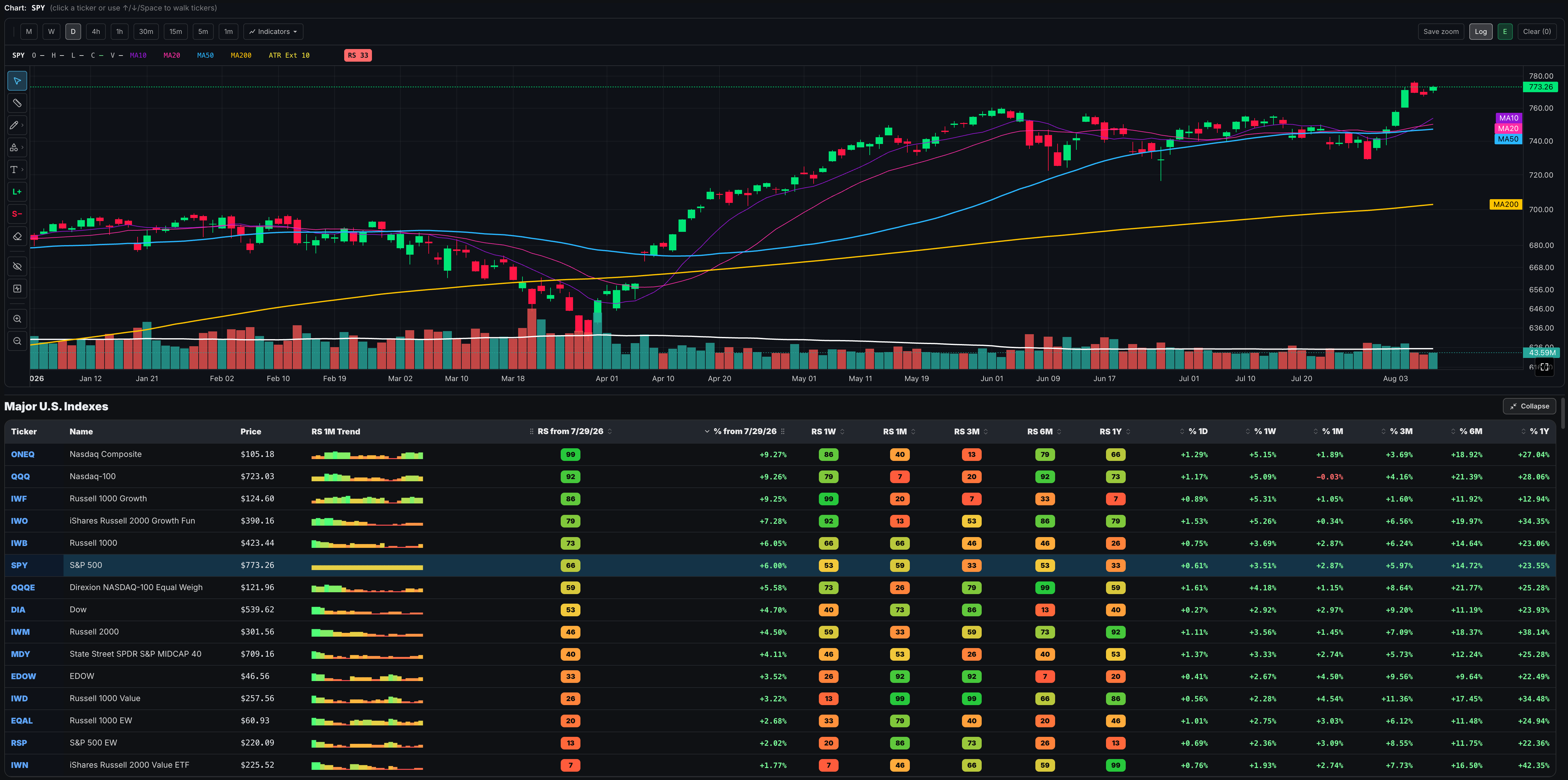Select the eraser tool
The image size is (1568, 780).
click(x=17, y=236)
